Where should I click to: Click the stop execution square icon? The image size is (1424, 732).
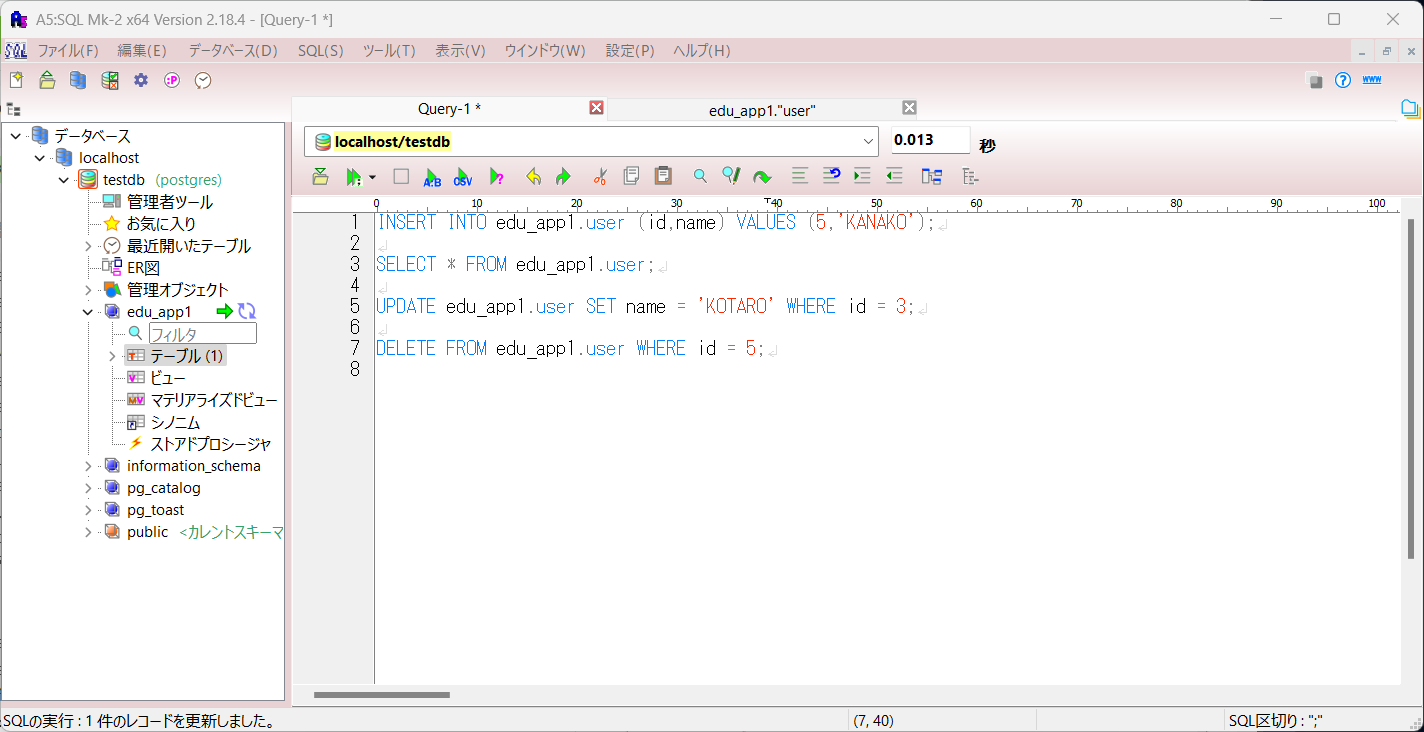point(401,176)
